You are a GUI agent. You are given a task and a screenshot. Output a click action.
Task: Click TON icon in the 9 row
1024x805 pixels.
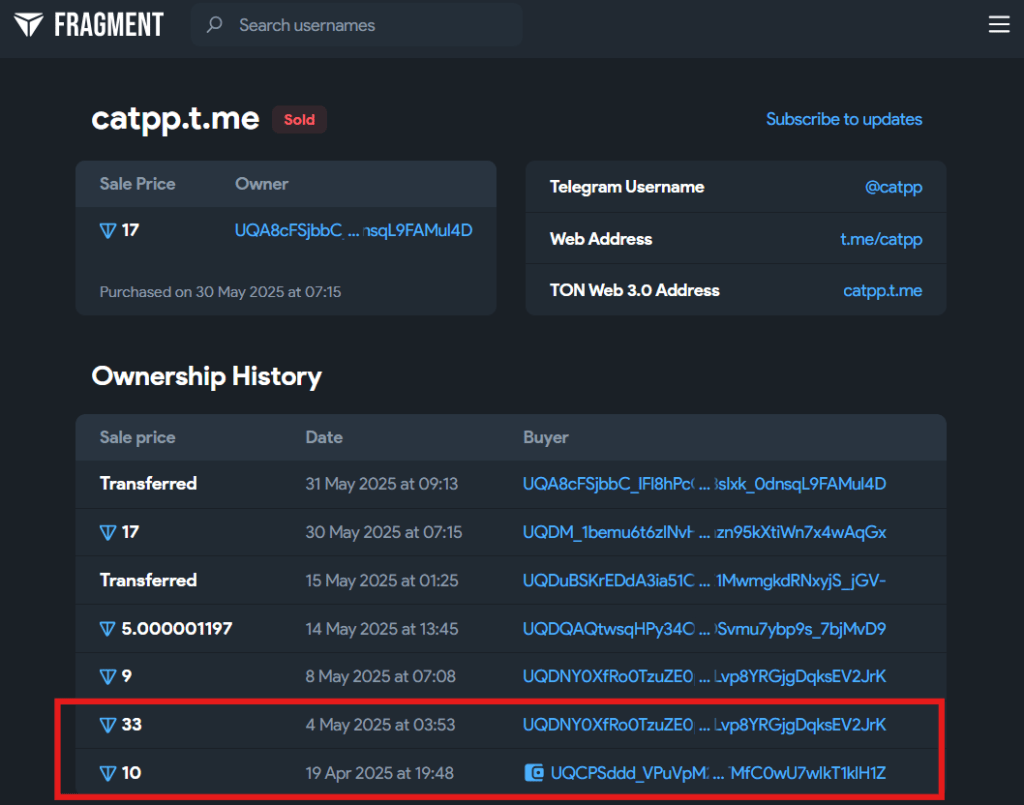[x=108, y=677]
